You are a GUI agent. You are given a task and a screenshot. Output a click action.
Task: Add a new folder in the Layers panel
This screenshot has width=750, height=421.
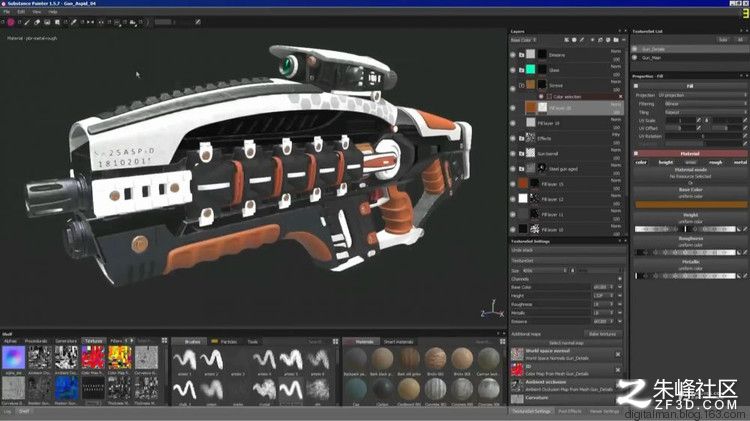pos(616,40)
